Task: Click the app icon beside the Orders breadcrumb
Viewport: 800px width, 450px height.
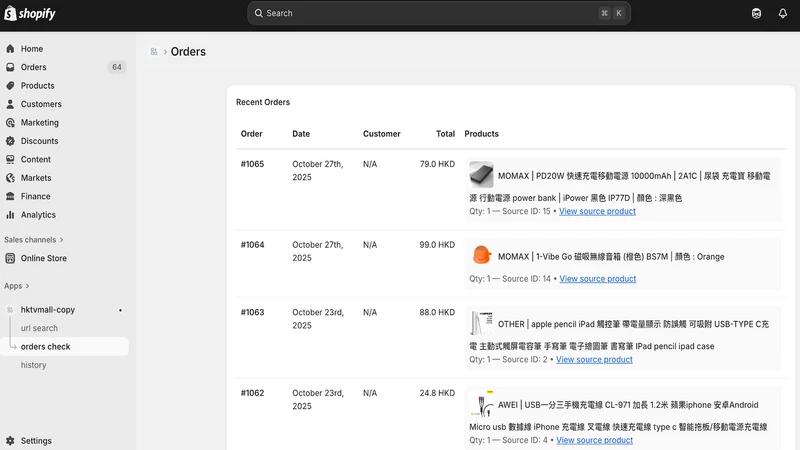Action: click(x=154, y=52)
